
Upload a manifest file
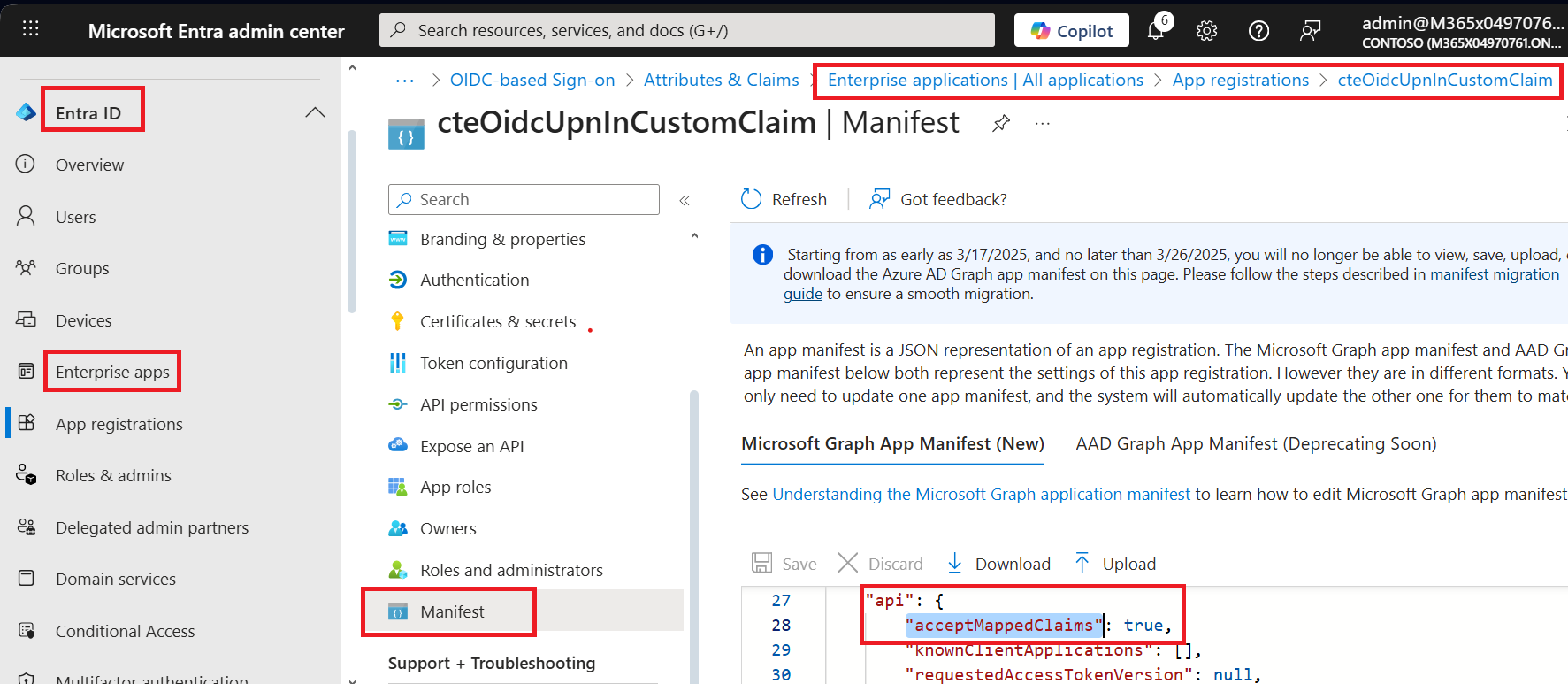click(x=1115, y=564)
